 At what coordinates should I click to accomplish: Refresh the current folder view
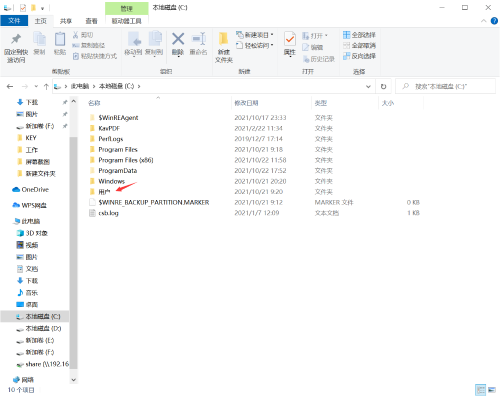[x=383, y=87]
